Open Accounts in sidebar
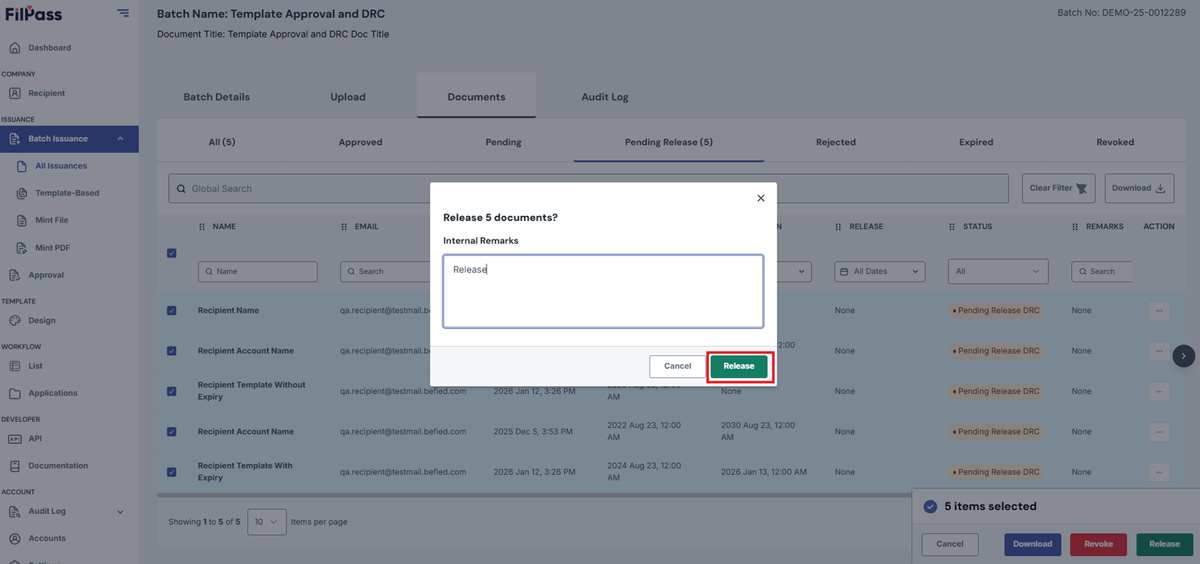This screenshot has height=564, width=1200. (47, 538)
